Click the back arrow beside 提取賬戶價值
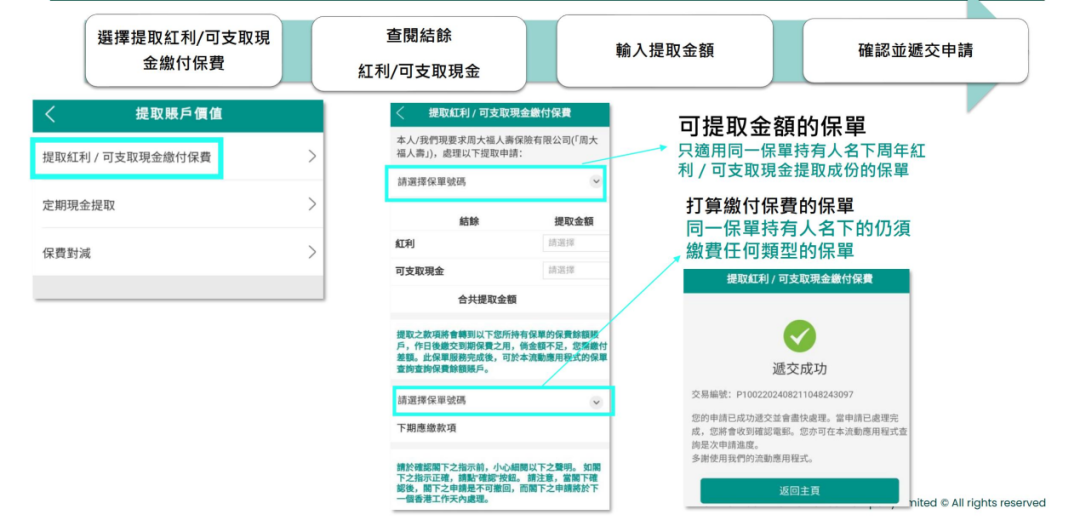 point(51,115)
